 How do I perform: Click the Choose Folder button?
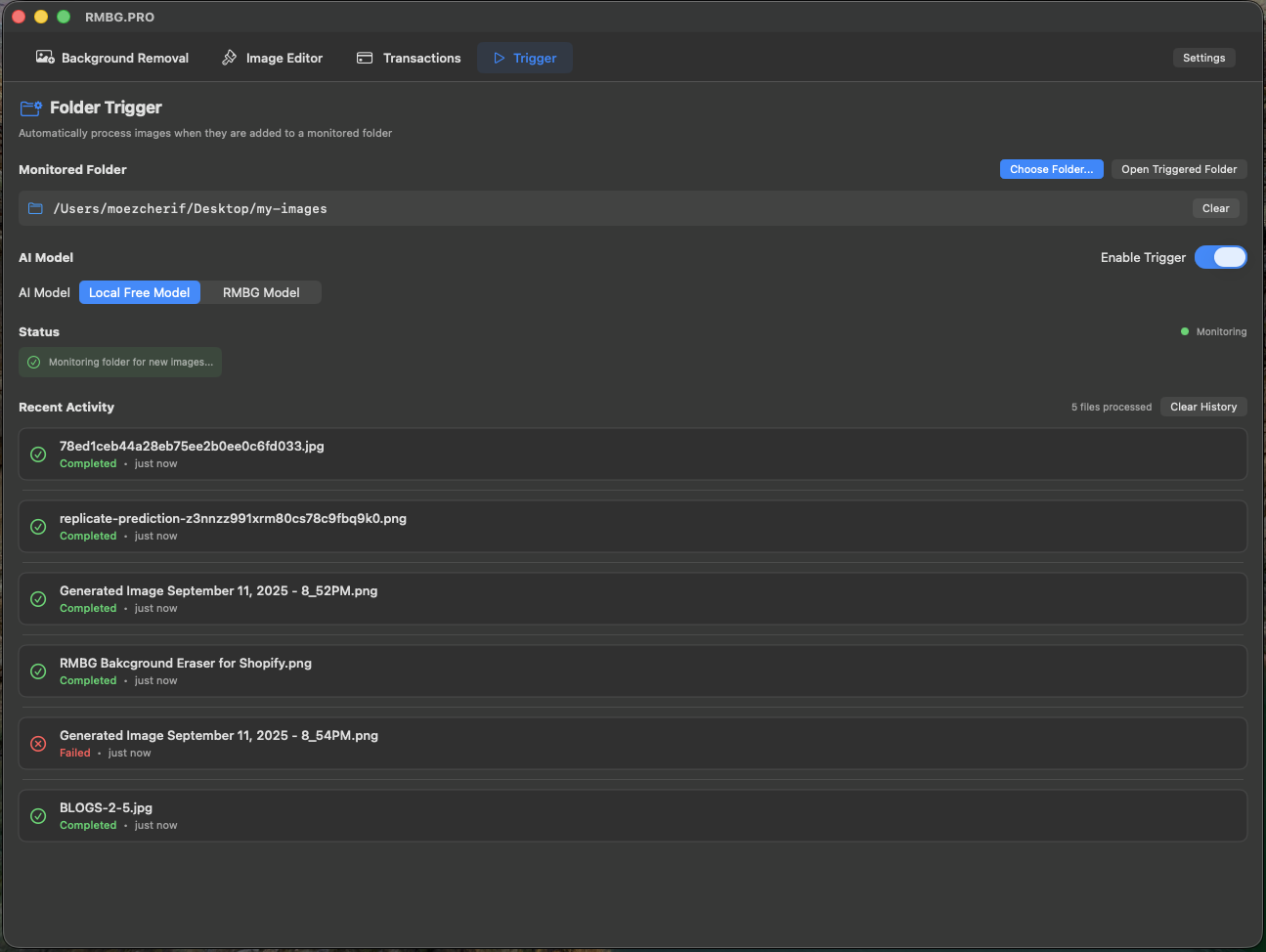(1052, 169)
